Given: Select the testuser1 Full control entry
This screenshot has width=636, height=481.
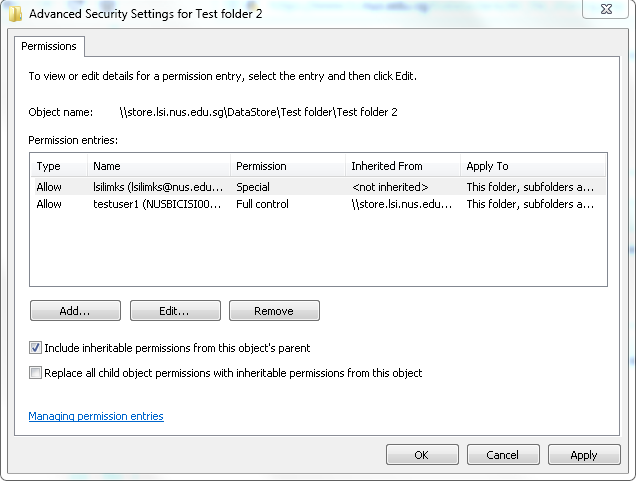Looking at the screenshot, I should [x=318, y=204].
